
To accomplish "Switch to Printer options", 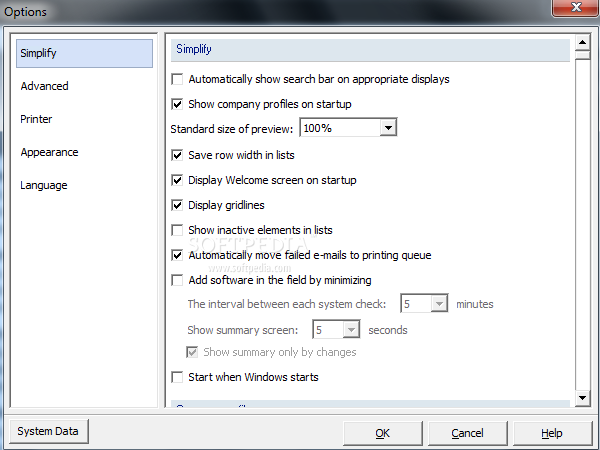I will tap(36, 119).
